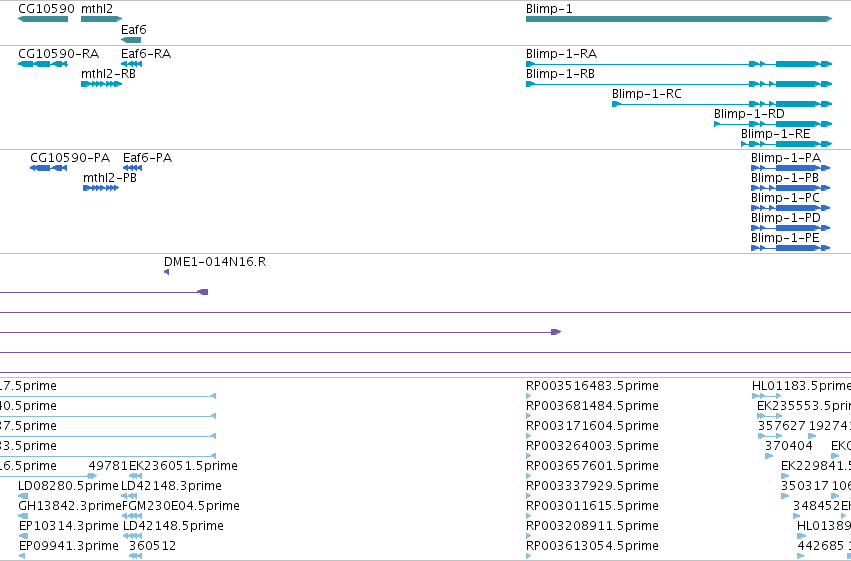The width and height of the screenshot is (851, 561).
Task: Choose the Blimp-1-PC protein label
Action: point(785,198)
